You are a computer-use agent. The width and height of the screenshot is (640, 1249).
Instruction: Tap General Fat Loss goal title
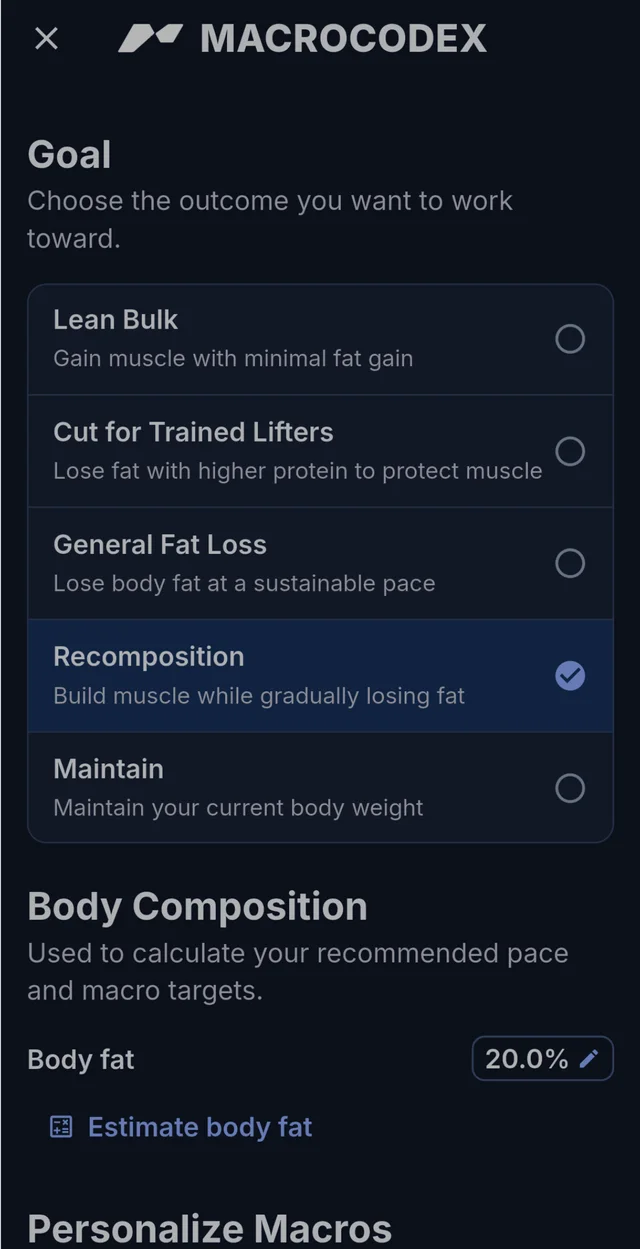[x=160, y=544]
